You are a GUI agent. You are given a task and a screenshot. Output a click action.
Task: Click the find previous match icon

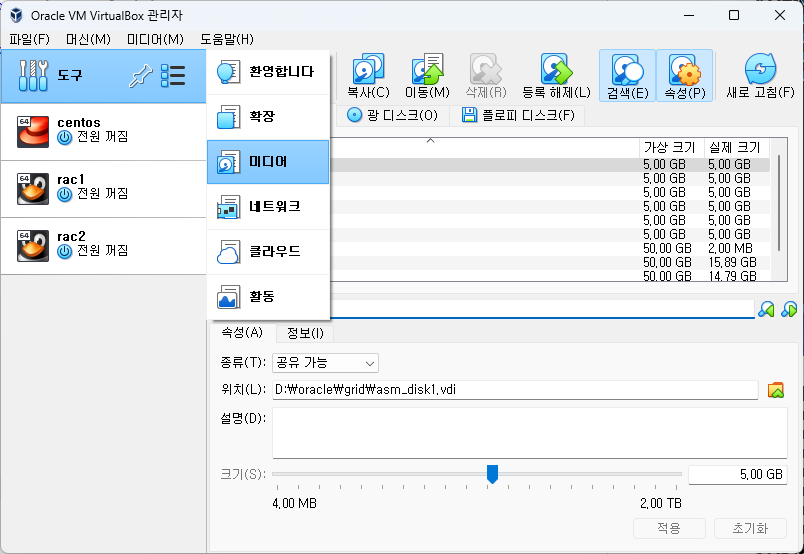pos(766,309)
